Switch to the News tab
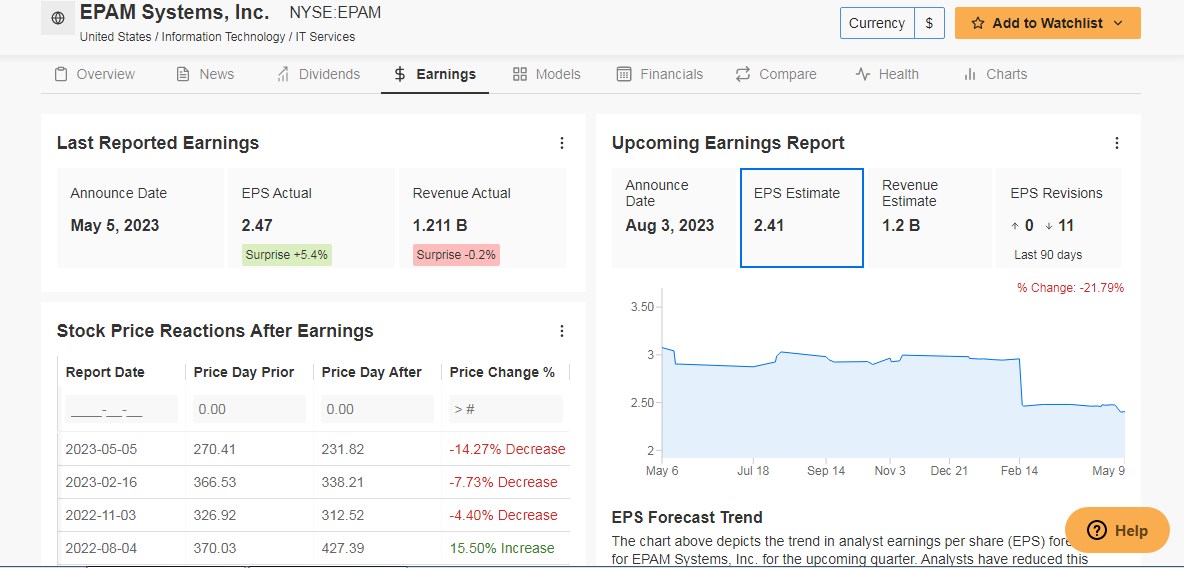1184x568 pixels. [x=205, y=74]
